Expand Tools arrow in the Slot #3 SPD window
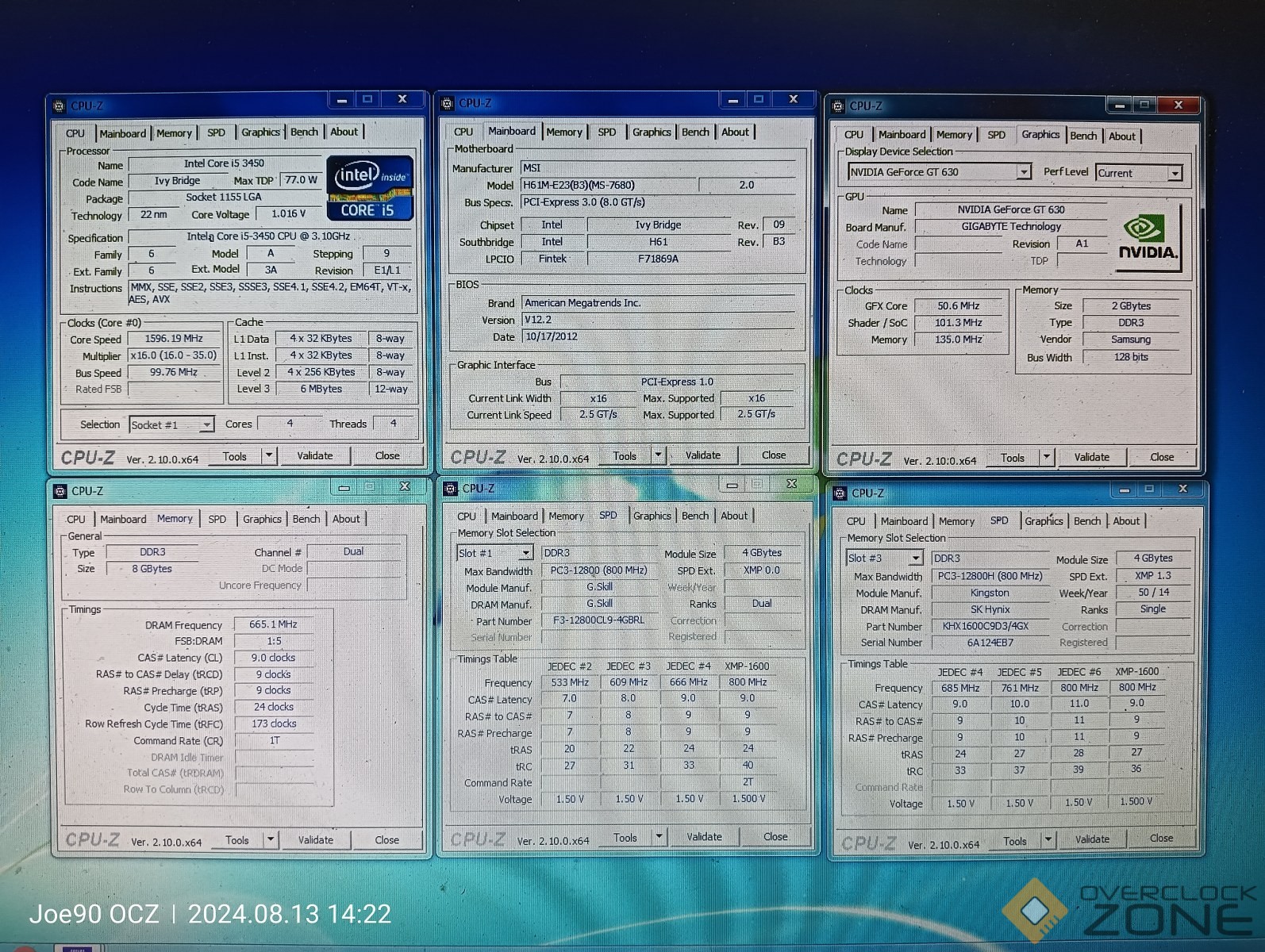Viewport: 1265px width, 952px height. click(x=1048, y=839)
